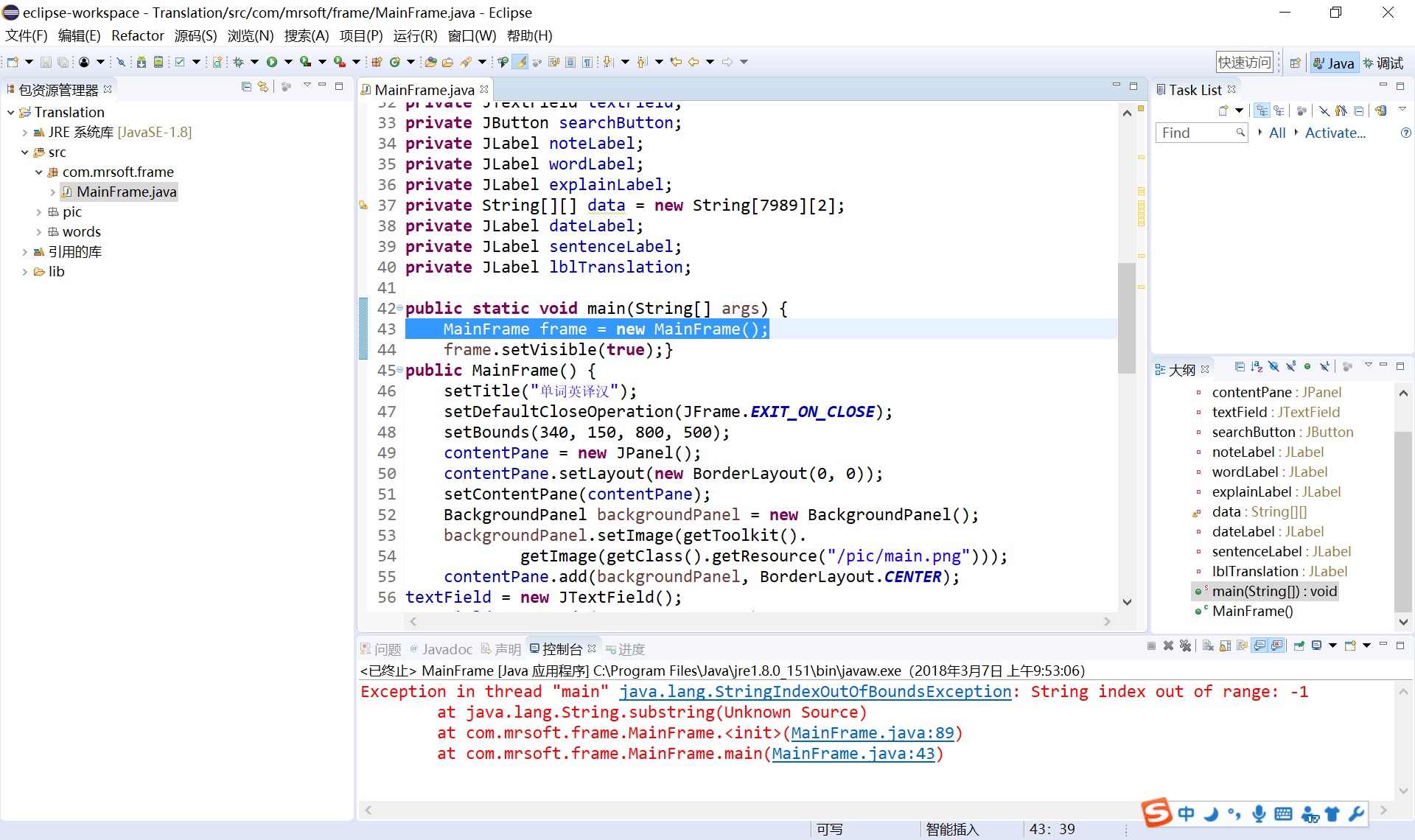1415x840 pixels.
Task: Toggle Link with Editor in Package Explorer
Action: tap(263, 87)
